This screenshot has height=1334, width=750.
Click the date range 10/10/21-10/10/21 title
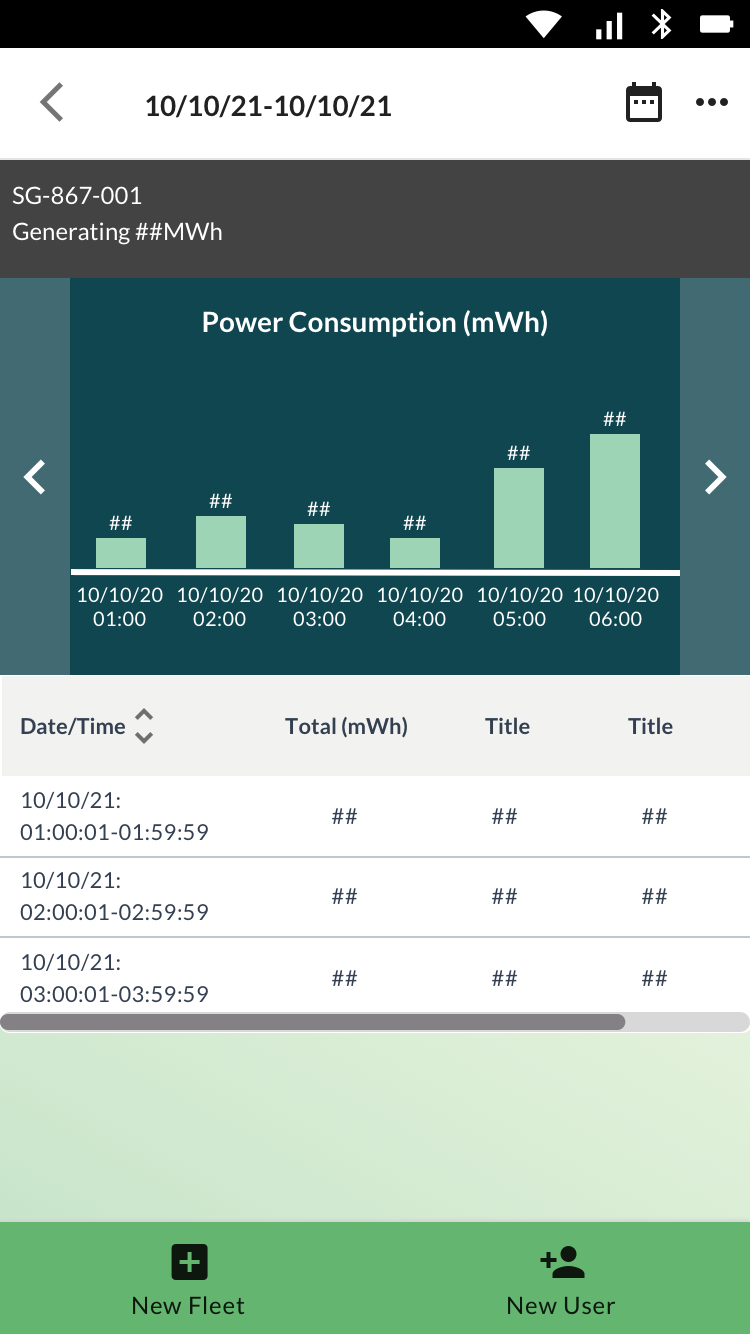pos(268,106)
